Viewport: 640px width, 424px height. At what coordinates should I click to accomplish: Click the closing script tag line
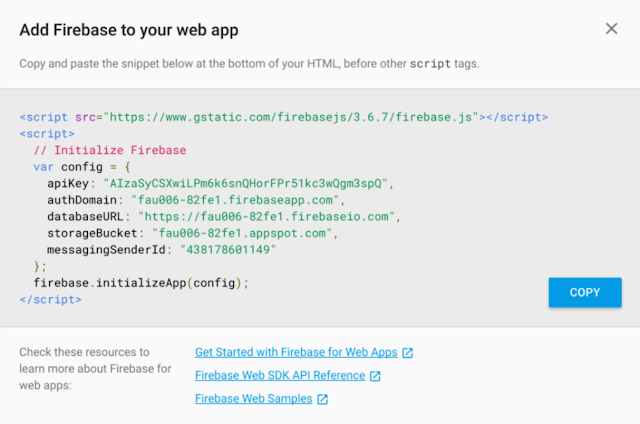[51, 300]
